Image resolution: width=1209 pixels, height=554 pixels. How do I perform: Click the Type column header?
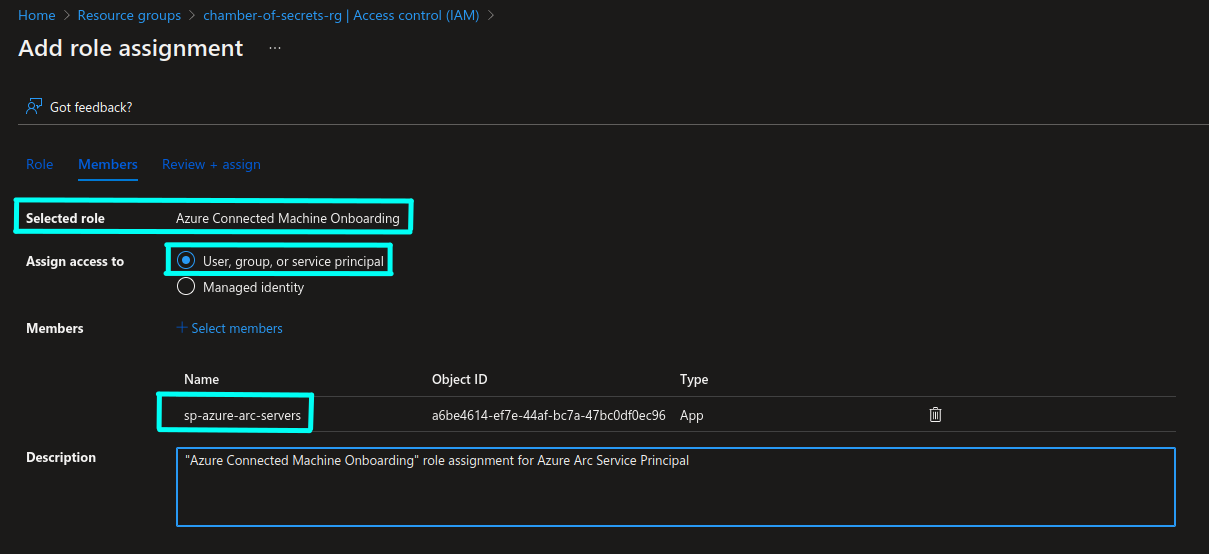(694, 379)
